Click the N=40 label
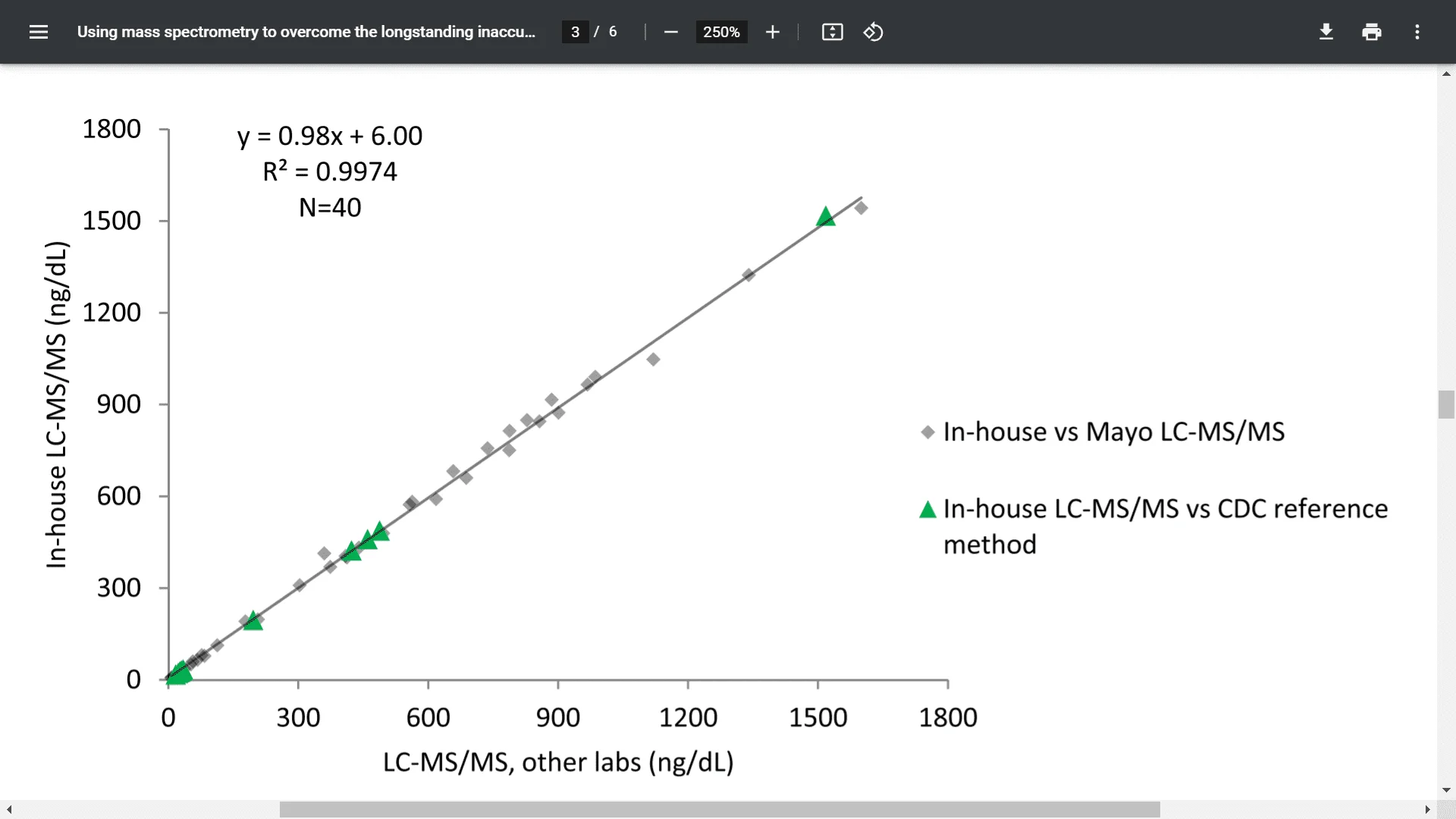The image size is (1456, 819). pyautogui.click(x=330, y=207)
